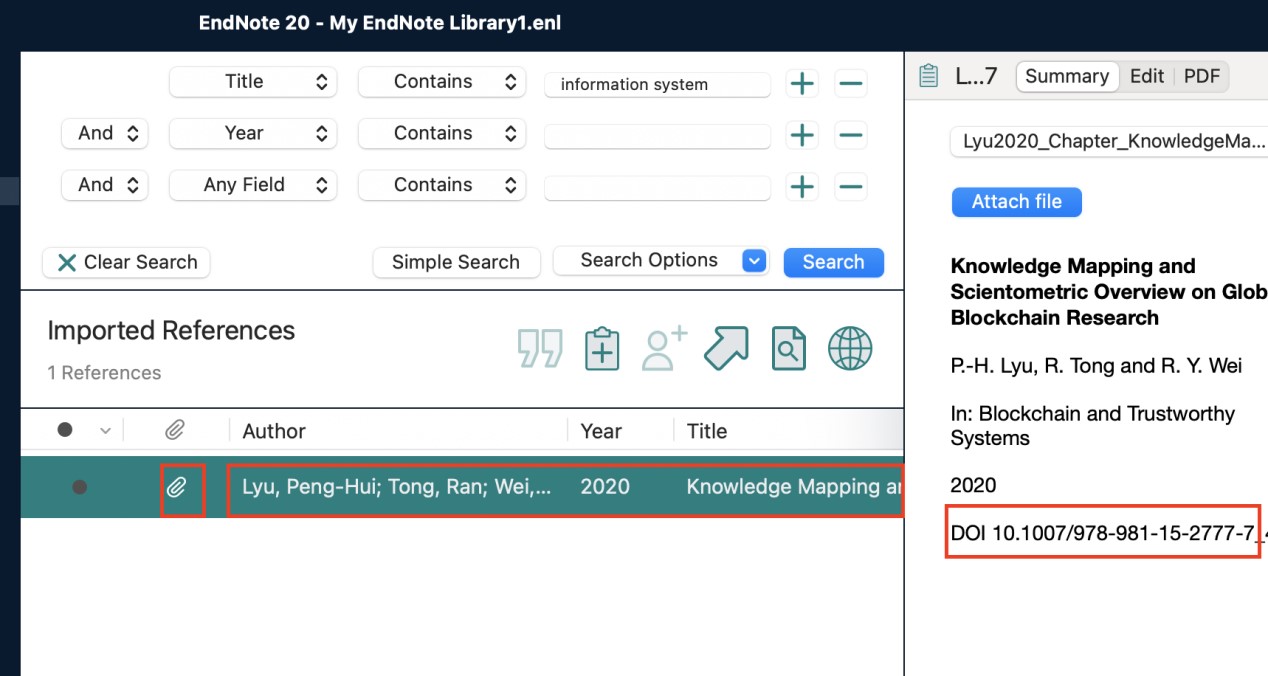Screen dimensions: 1268x676
Task: Remove the Any Field search row
Action: click(x=850, y=186)
